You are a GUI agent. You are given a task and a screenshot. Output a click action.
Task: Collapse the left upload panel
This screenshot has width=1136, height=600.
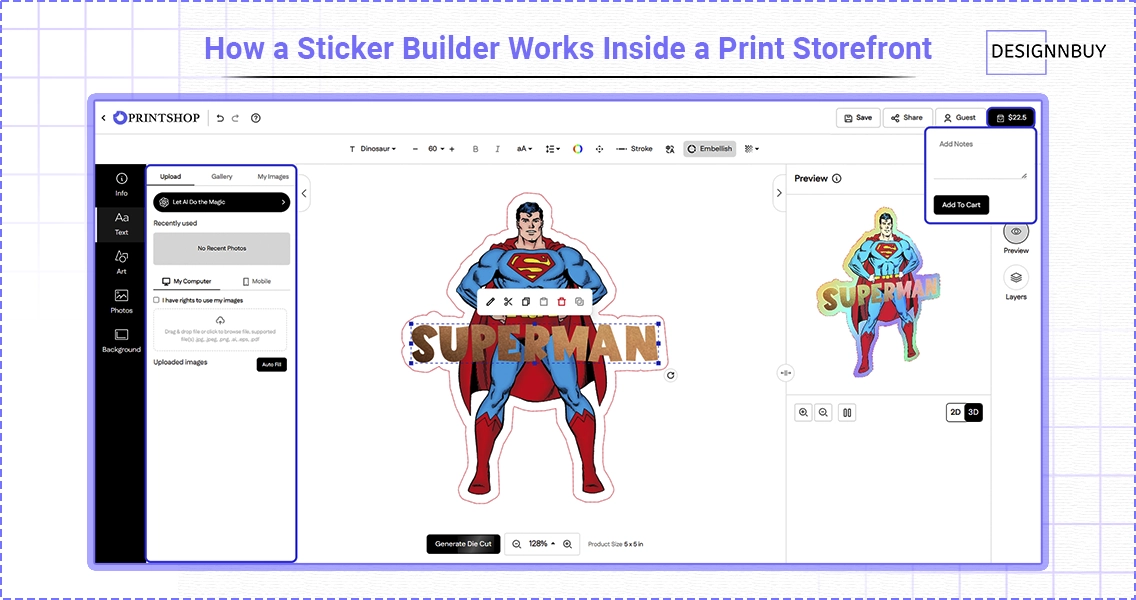point(304,193)
